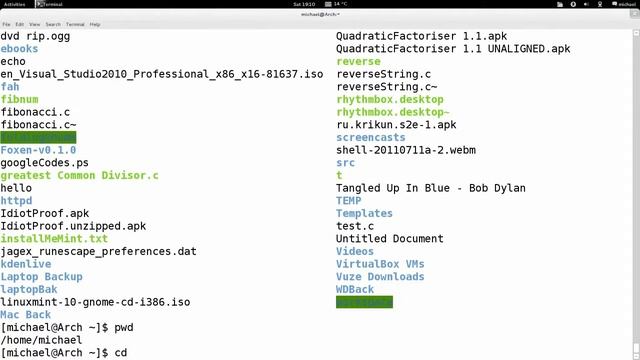The image size is (640, 360).
Task: Click the window button at title bar right
Action: [x=635, y=14]
